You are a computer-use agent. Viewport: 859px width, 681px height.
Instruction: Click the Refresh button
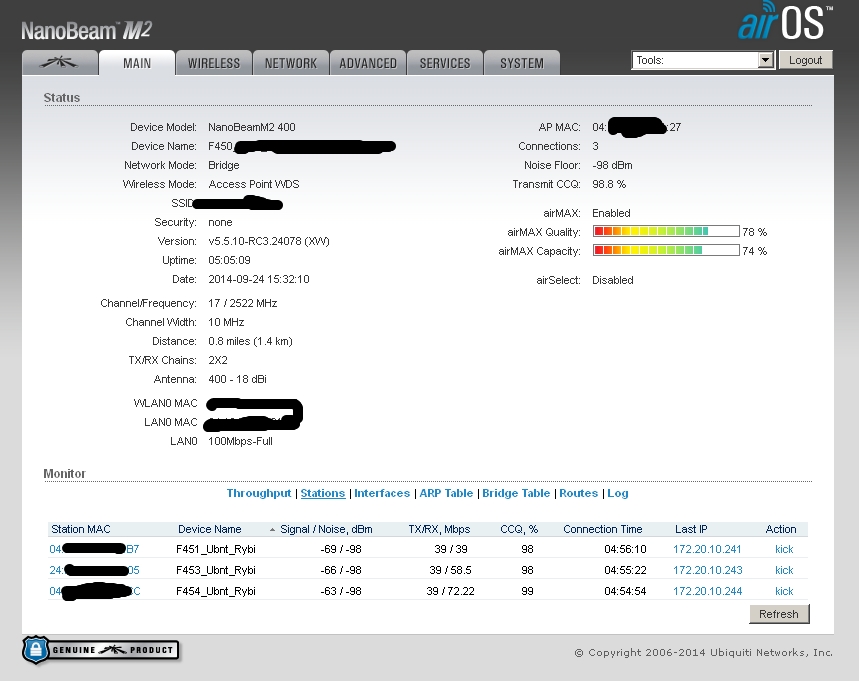pos(778,614)
